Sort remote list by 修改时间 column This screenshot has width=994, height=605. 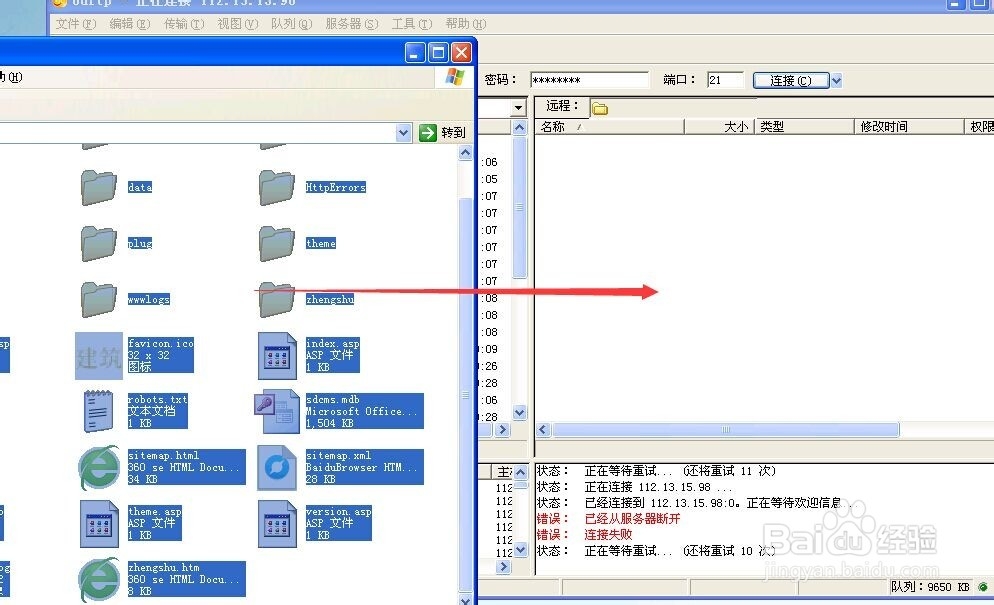tap(908, 127)
